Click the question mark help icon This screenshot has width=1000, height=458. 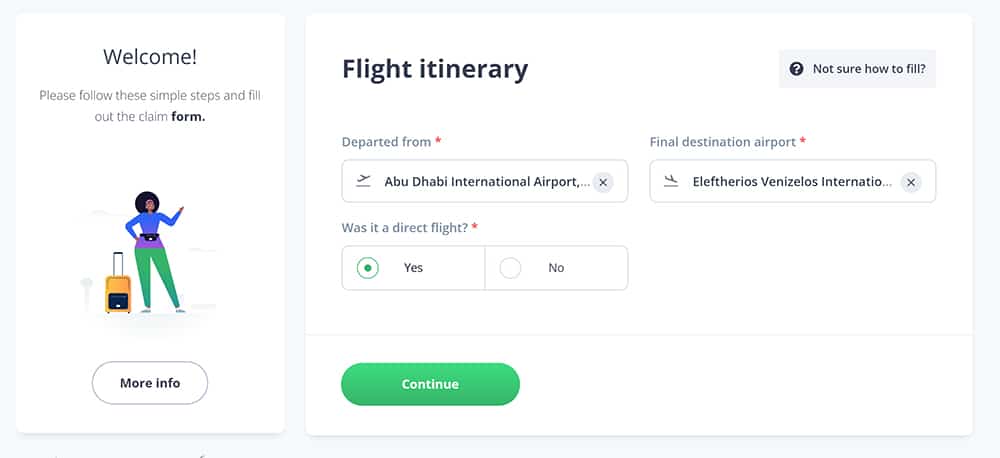coord(796,69)
